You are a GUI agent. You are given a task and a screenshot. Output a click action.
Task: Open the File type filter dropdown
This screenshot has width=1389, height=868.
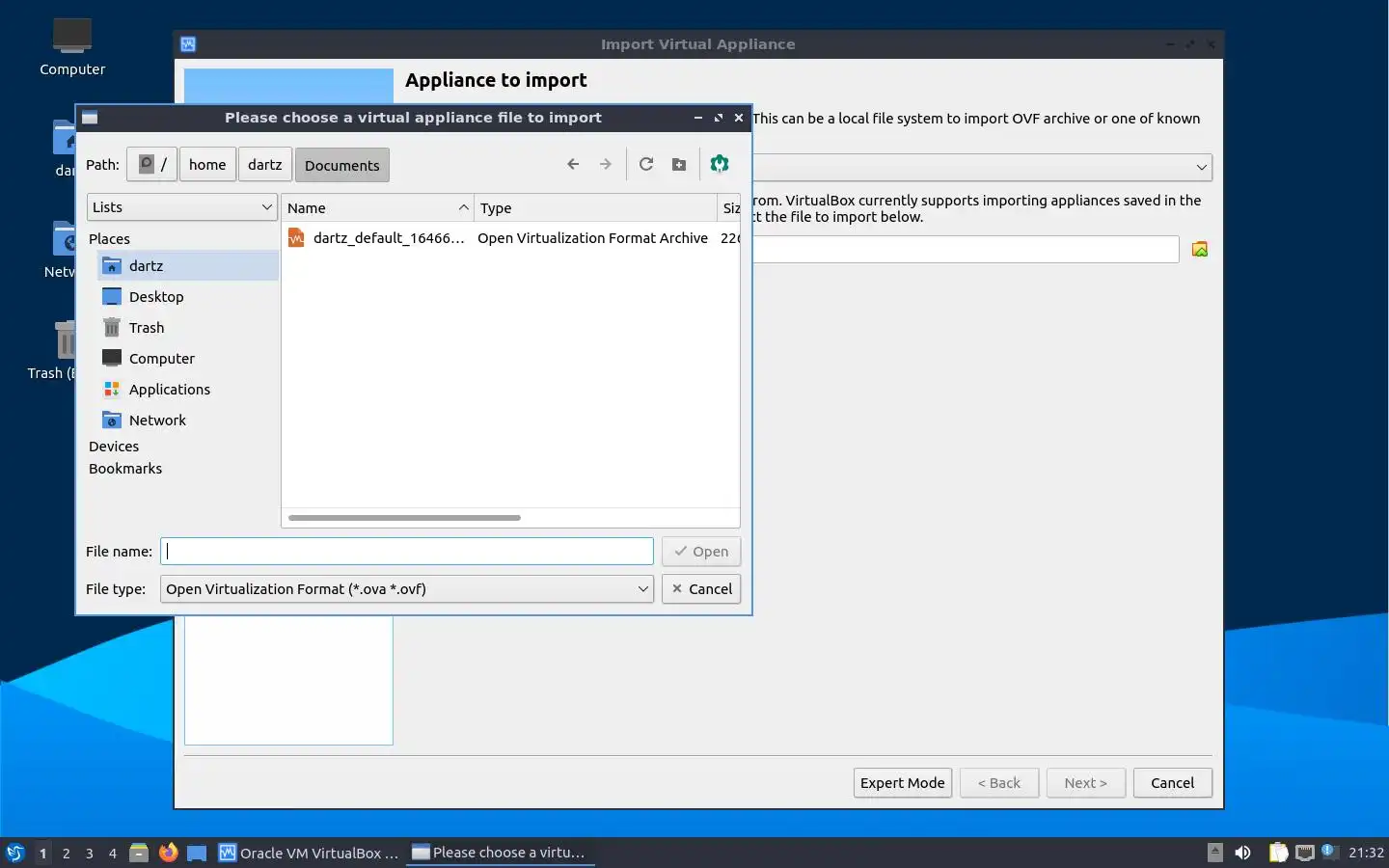[x=407, y=589]
